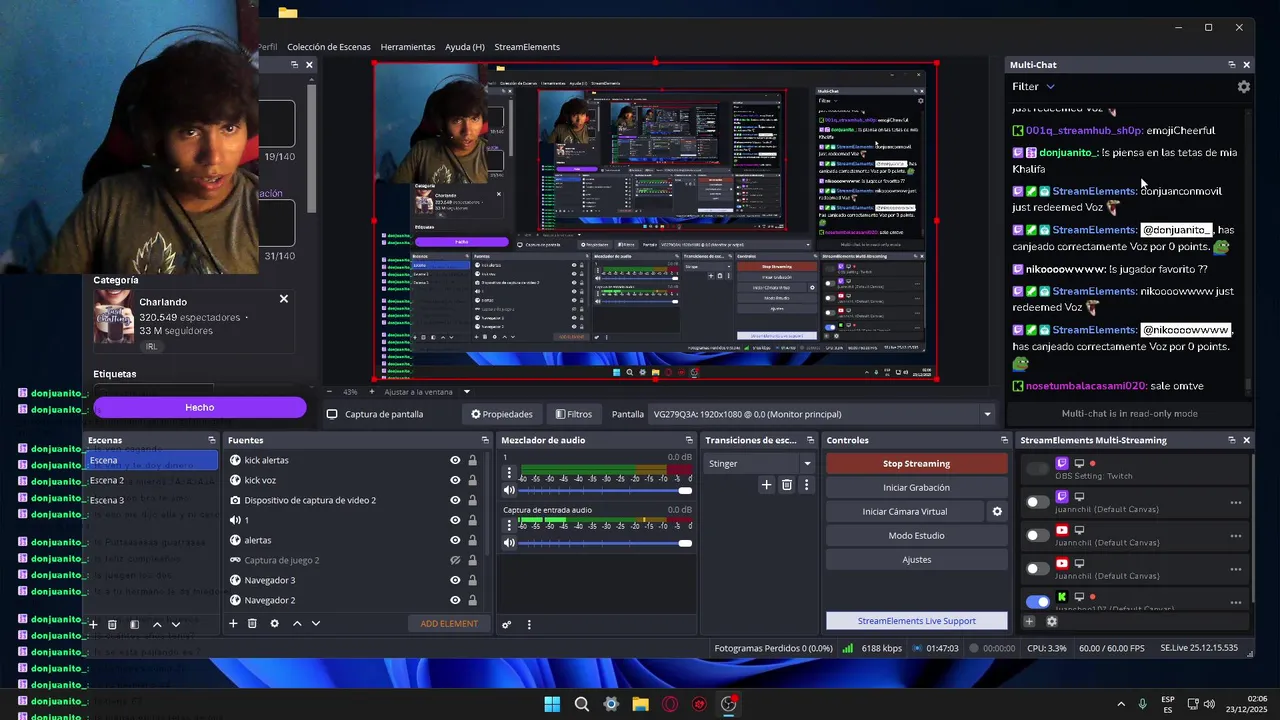Add a multi-streaming output with plus icon
The width and height of the screenshot is (1280, 720).
pos(1029,622)
